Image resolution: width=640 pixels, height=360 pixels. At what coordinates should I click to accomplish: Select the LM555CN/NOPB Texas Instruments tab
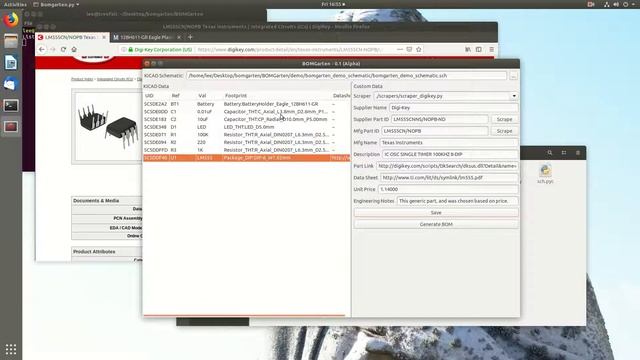[72, 37]
